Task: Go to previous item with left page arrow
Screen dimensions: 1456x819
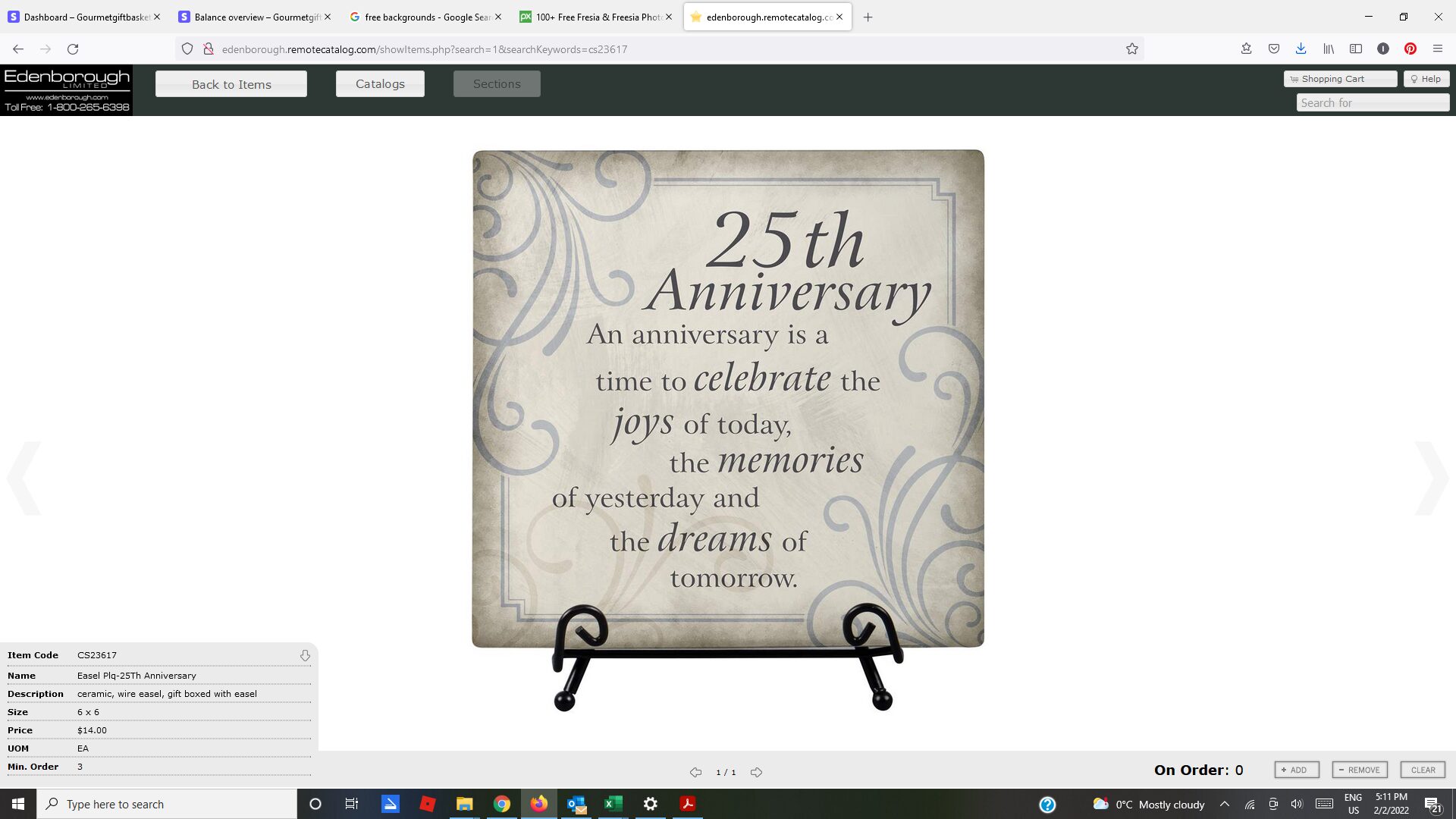Action: pyautogui.click(x=695, y=772)
